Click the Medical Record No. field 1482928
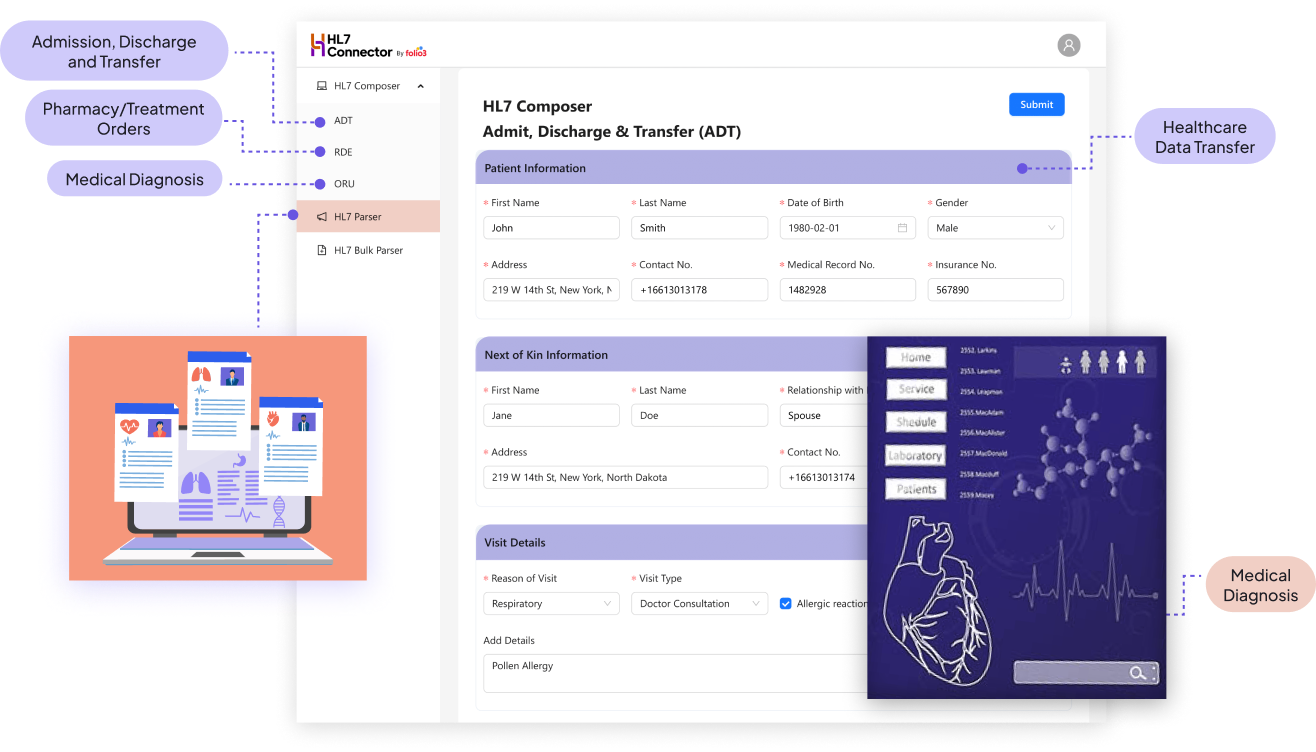 848,290
